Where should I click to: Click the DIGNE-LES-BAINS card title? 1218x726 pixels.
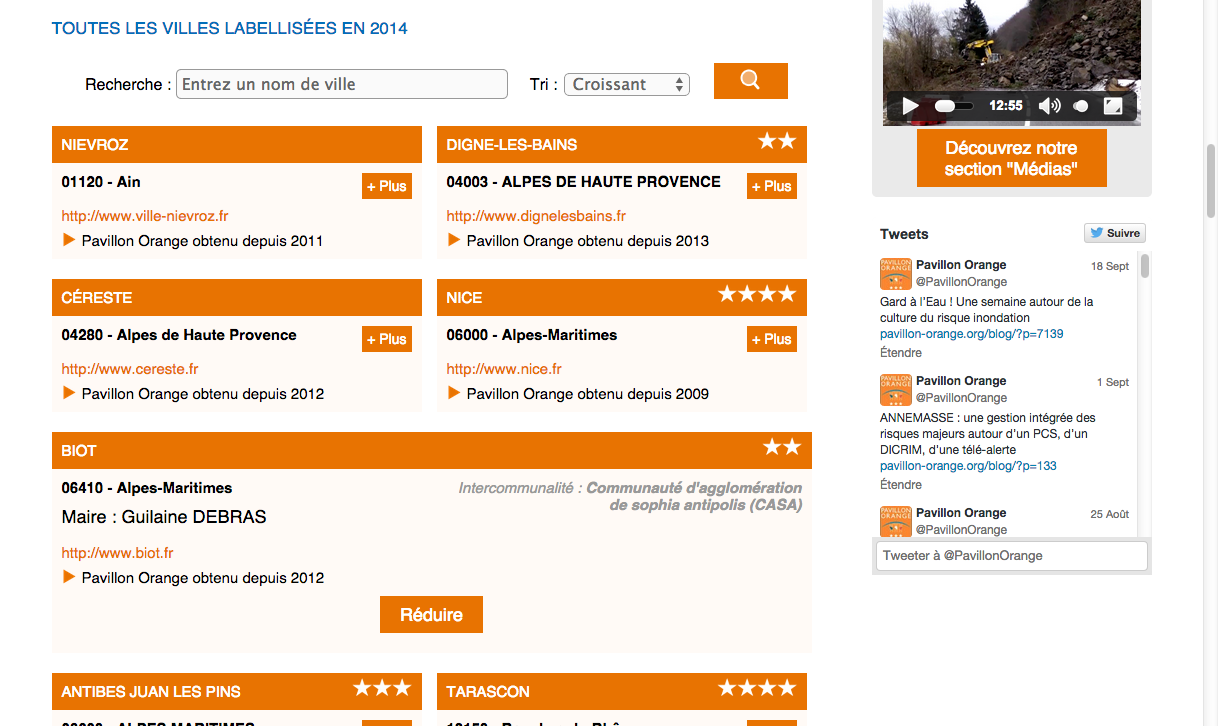point(512,145)
